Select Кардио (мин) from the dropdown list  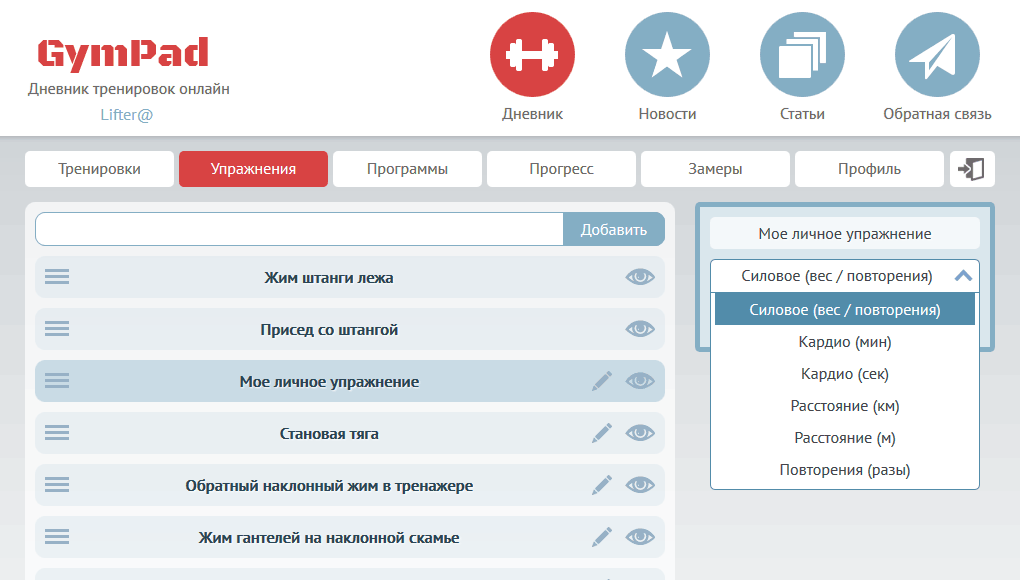point(845,342)
